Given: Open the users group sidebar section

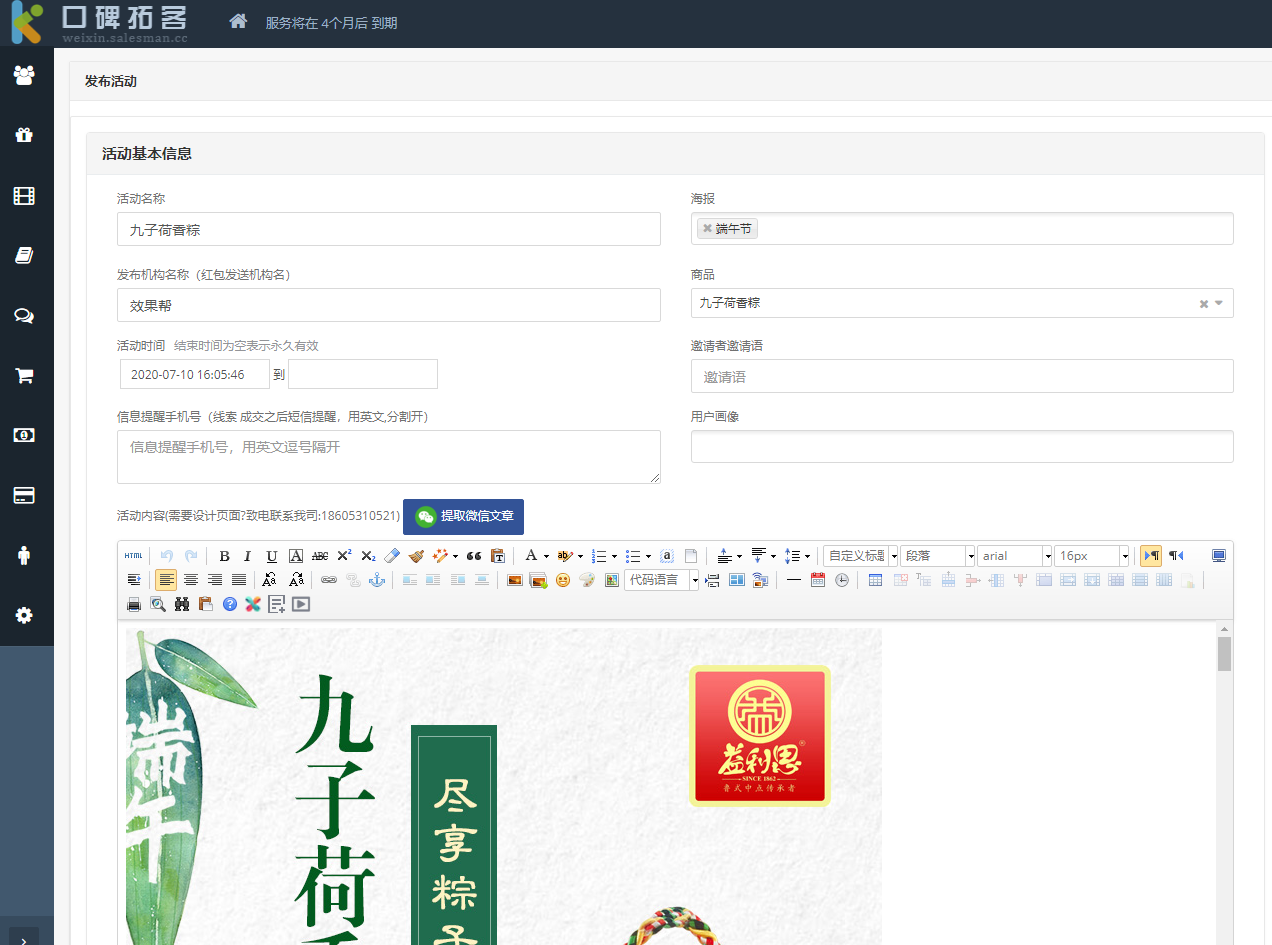Looking at the screenshot, I should [x=24, y=75].
